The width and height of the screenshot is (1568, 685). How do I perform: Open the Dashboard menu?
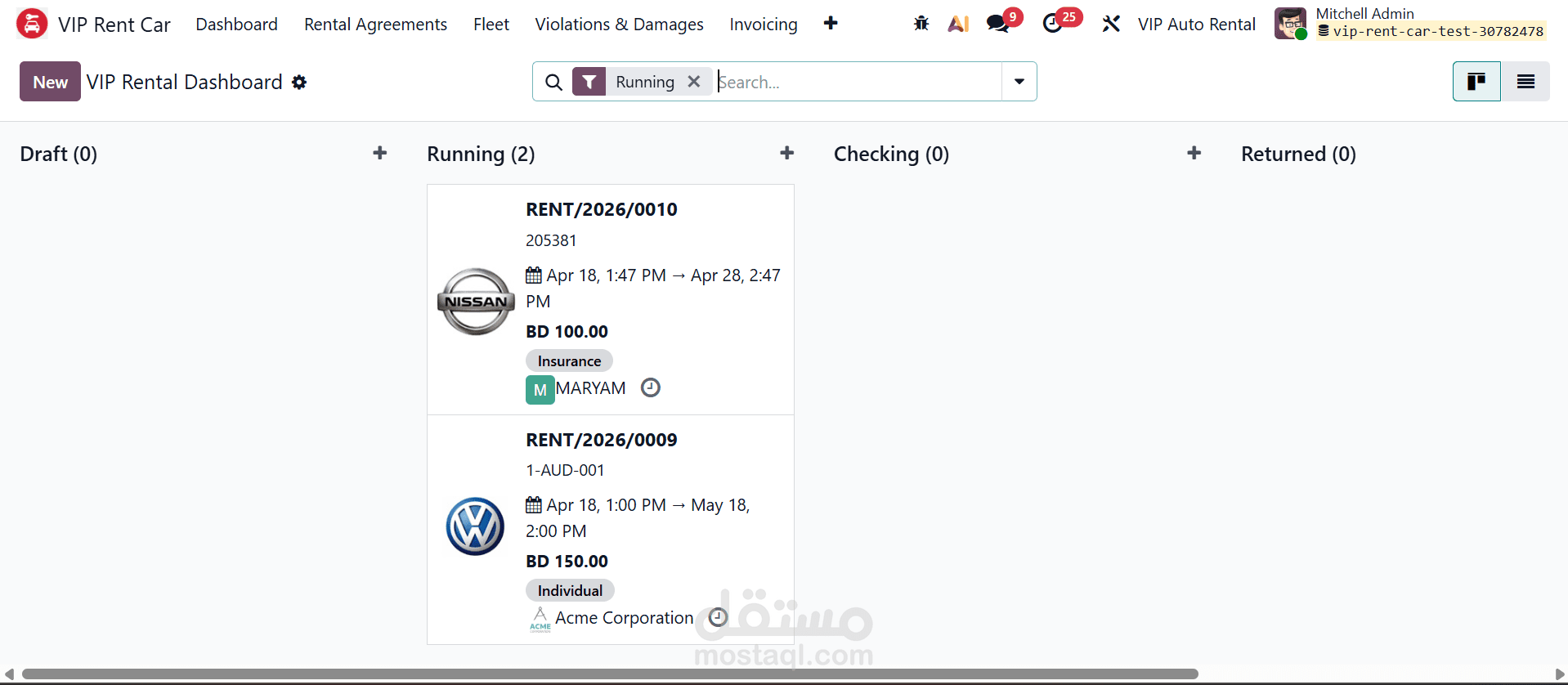[x=236, y=25]
